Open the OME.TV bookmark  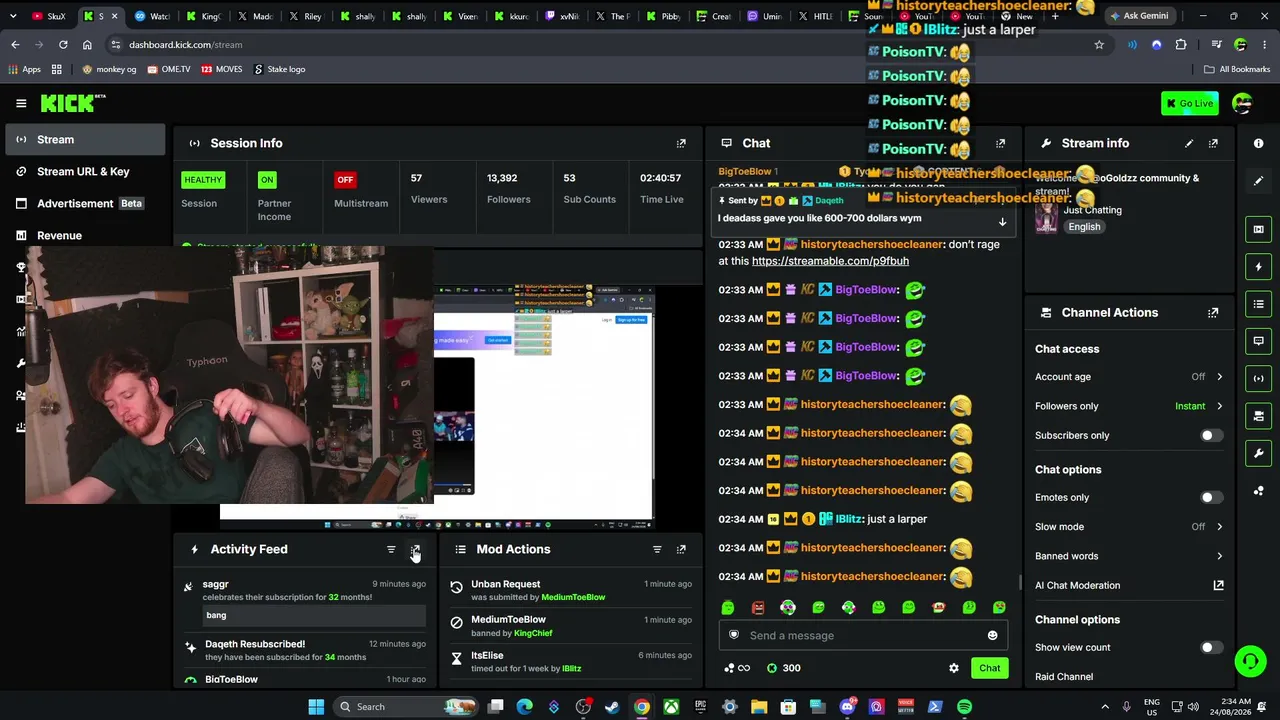point(168,69)
